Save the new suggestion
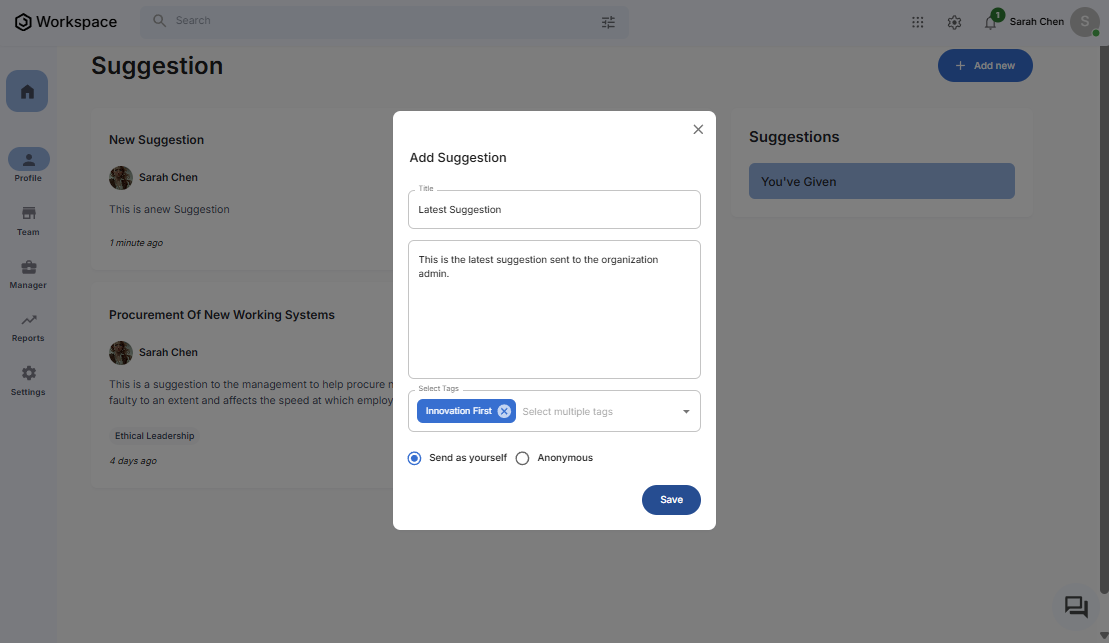Screen dimensions: 1109x643 [671, 500]
